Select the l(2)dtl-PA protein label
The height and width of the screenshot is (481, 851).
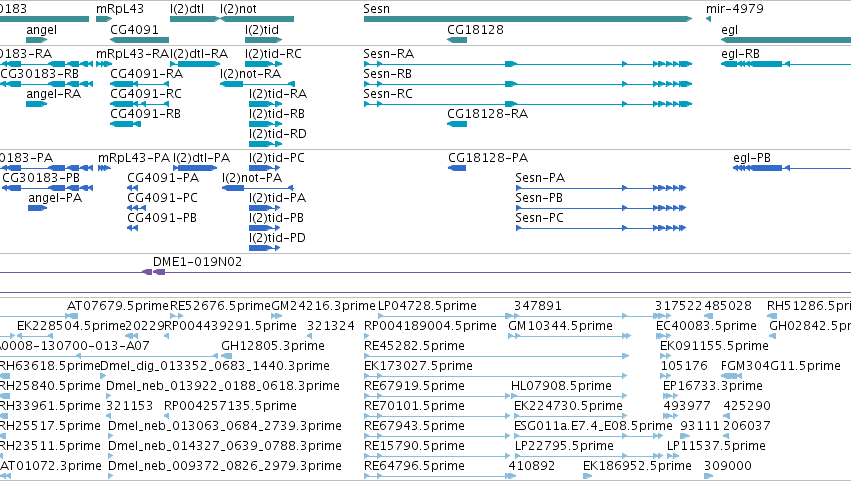click(201, 158)
